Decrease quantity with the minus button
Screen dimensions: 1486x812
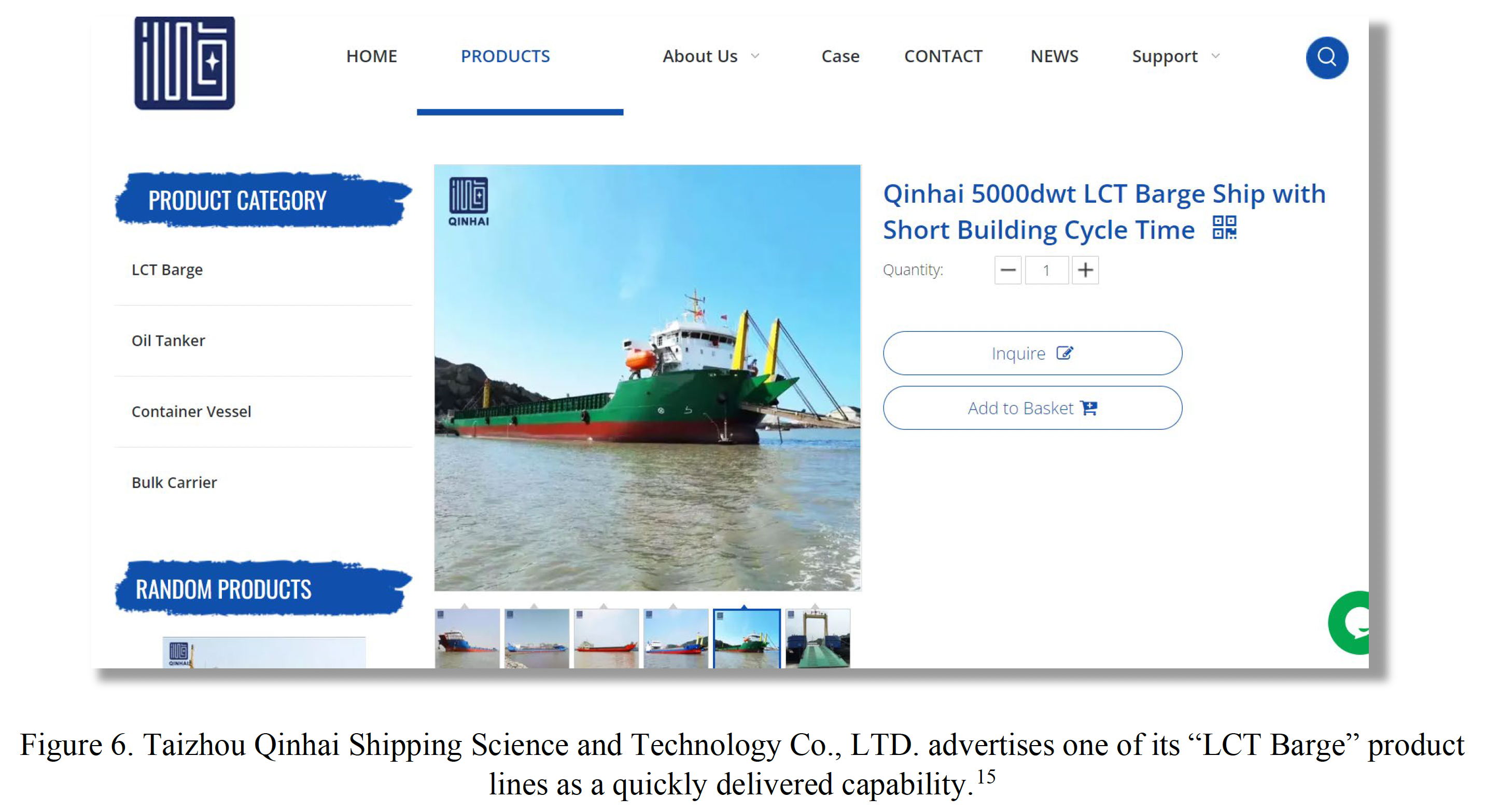[1008, 270]
